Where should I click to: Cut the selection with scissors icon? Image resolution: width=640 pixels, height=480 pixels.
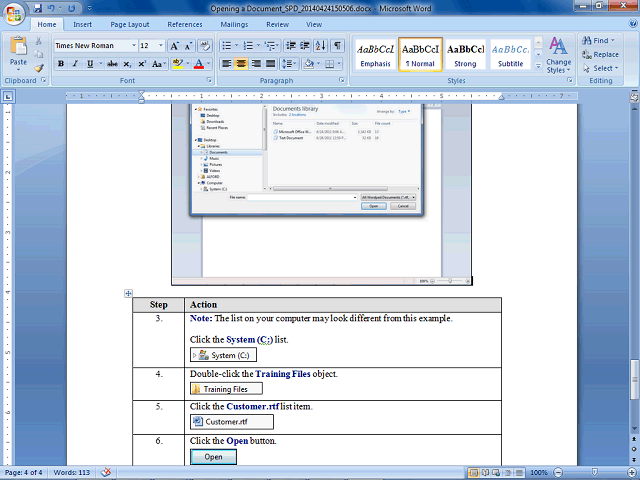point(39,41)
